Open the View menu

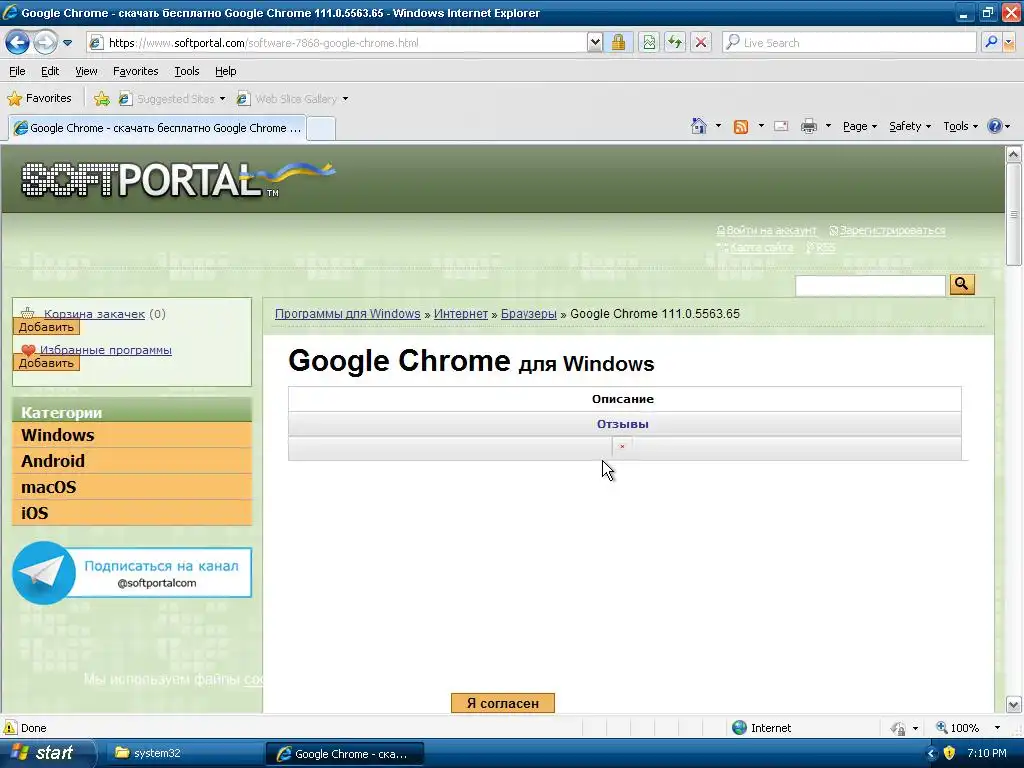click(86, 71)
